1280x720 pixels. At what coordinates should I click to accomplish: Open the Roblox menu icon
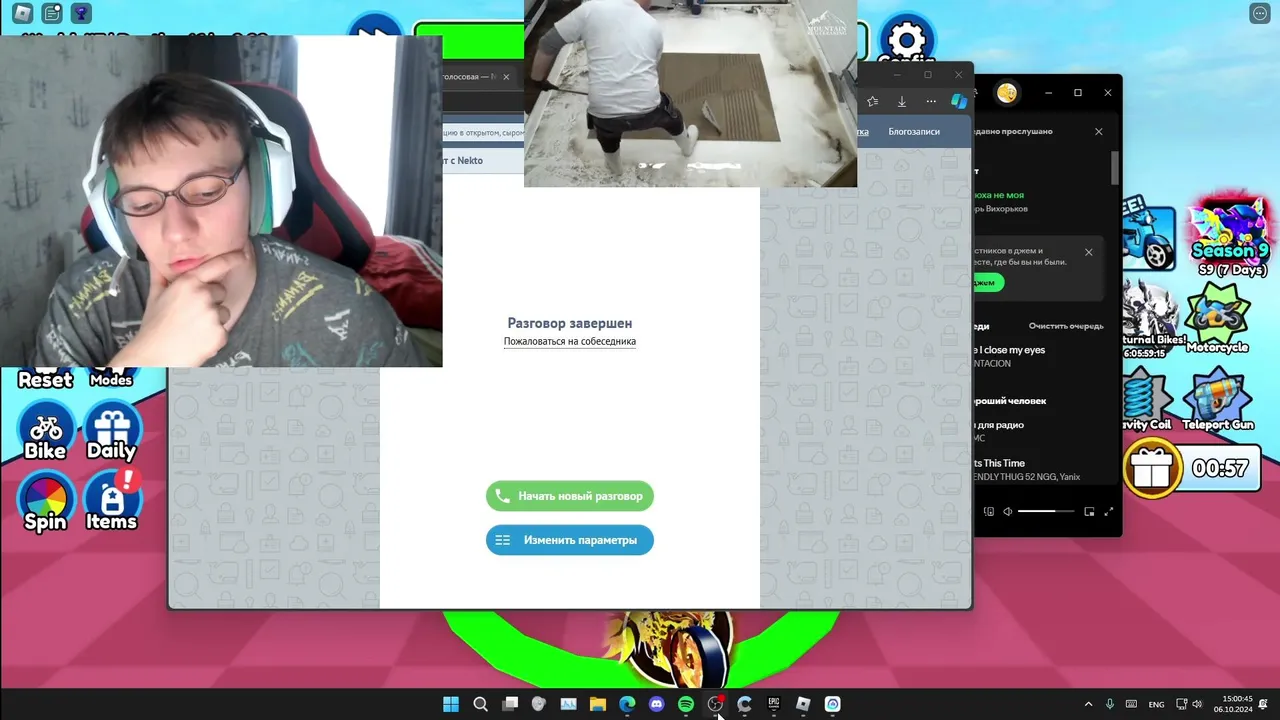(x=21, y=13)
